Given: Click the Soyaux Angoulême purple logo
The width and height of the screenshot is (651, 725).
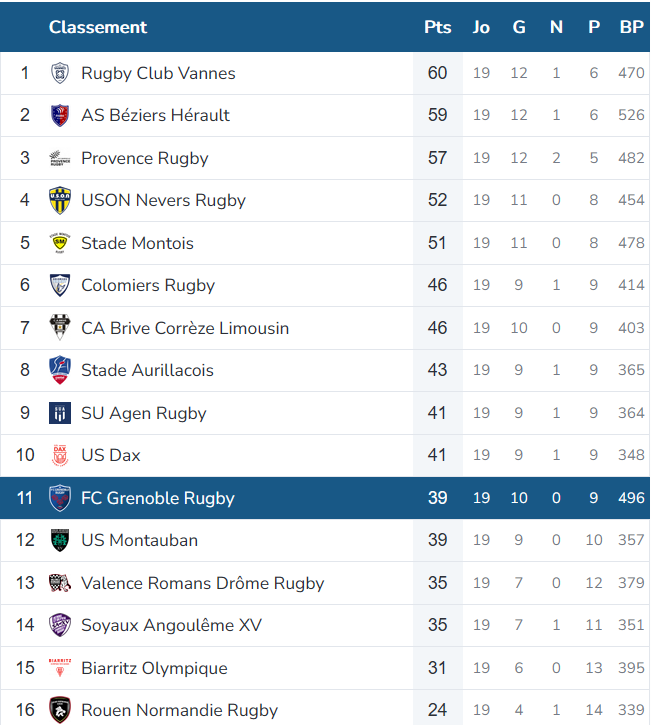Looking at the screenshot, I should (60, 625).
